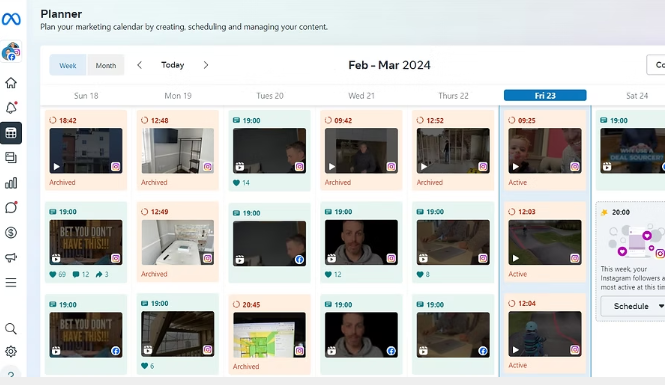Open Ads megaphone icon

[x=11, y=257]
